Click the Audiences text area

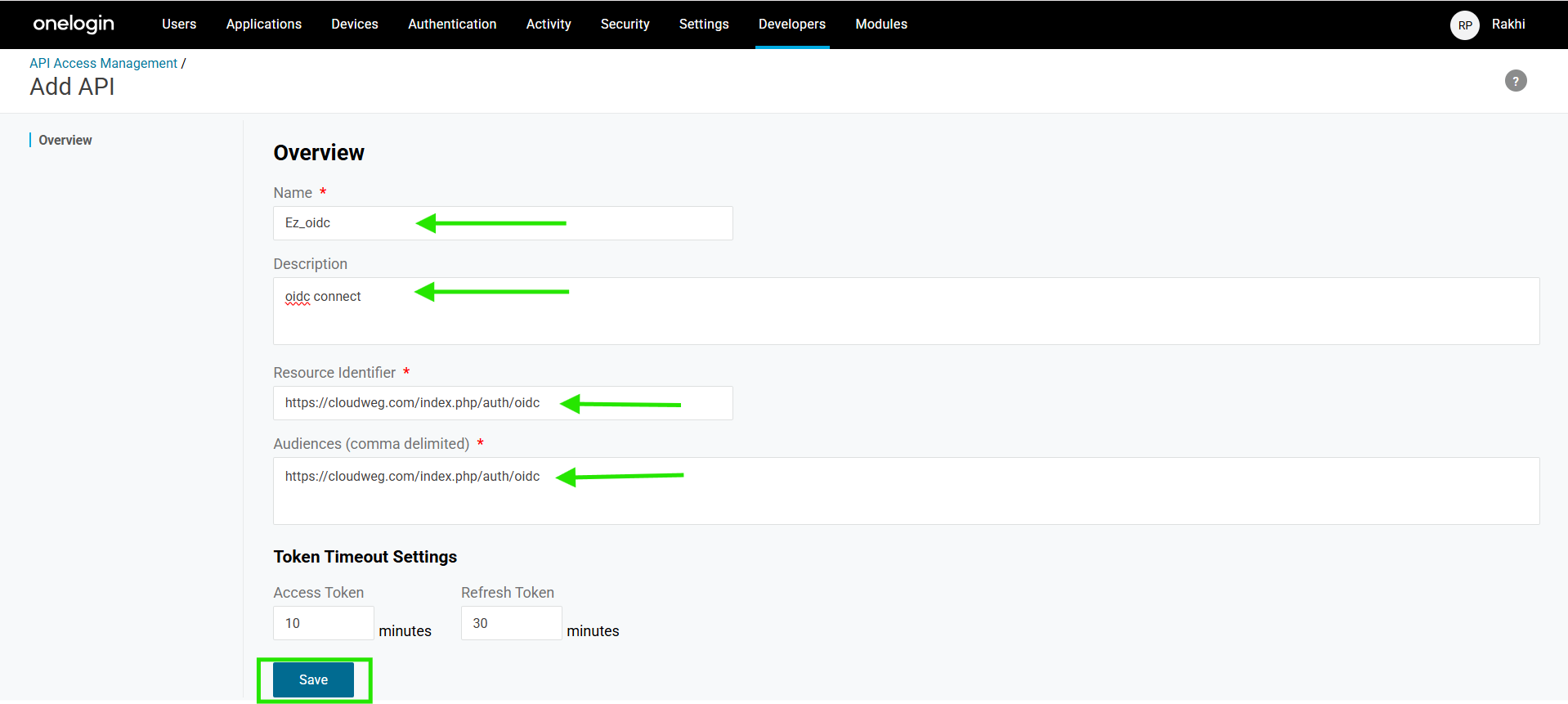pyautogui.click(x=906, y=491)
